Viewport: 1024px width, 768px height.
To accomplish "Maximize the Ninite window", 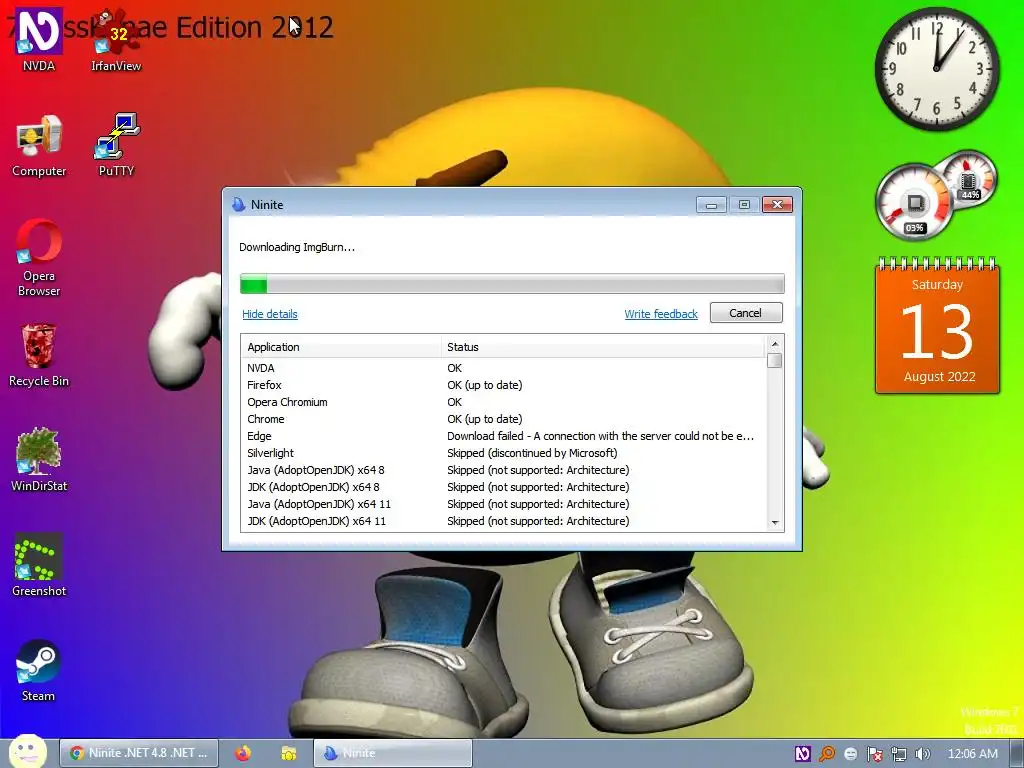I will 744,205.
